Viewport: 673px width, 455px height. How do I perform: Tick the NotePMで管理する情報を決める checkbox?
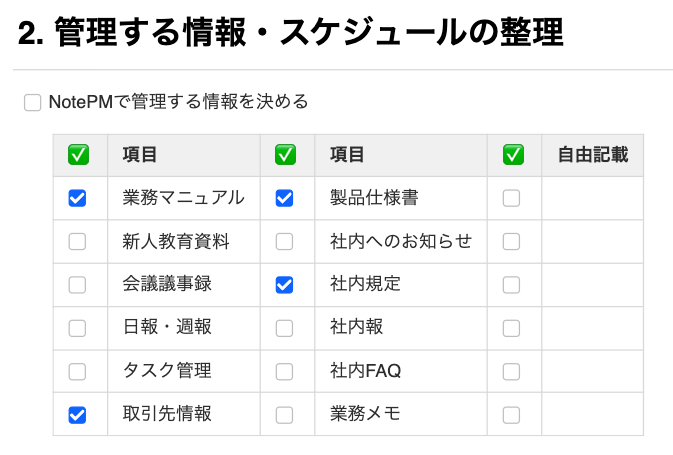pos(33,102)
